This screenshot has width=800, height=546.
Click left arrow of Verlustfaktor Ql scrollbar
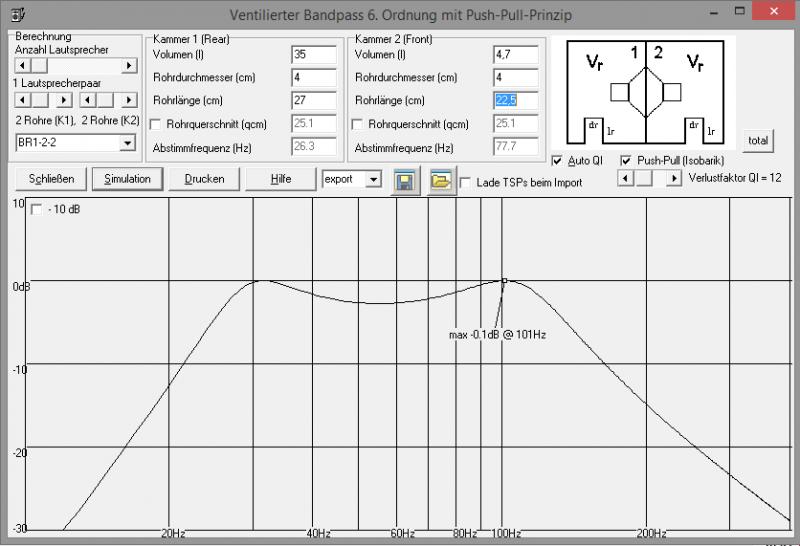[625, 178]
